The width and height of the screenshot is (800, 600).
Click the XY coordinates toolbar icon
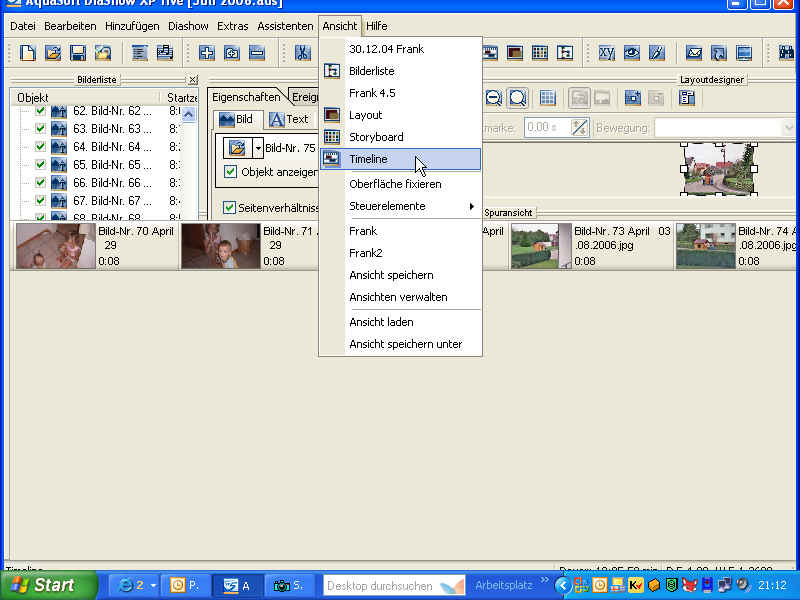click(x=607, y=53)
